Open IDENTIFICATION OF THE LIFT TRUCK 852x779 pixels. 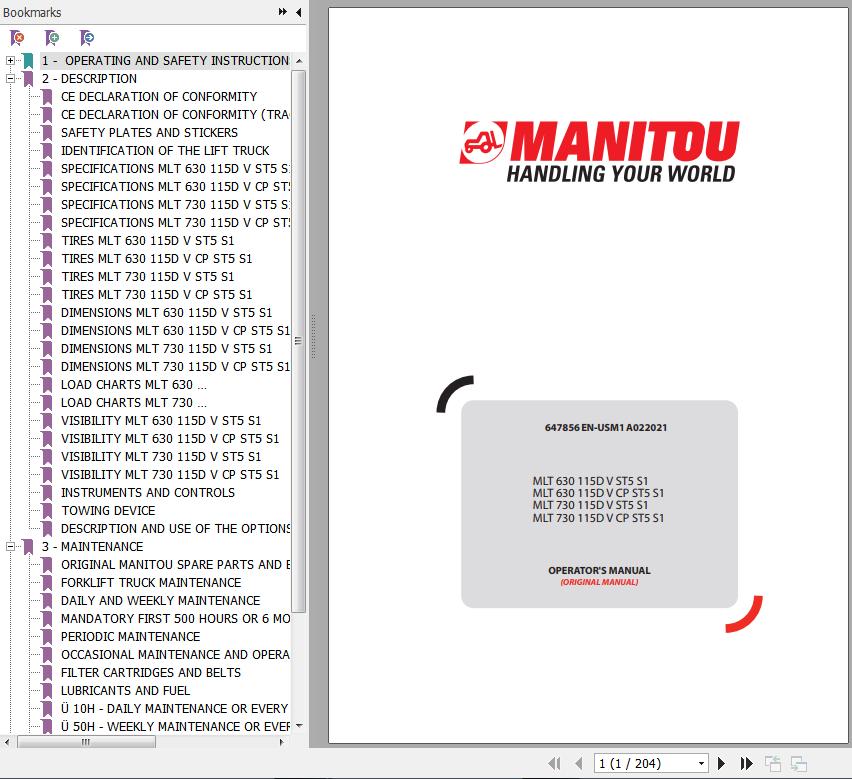tap(165, 150)
